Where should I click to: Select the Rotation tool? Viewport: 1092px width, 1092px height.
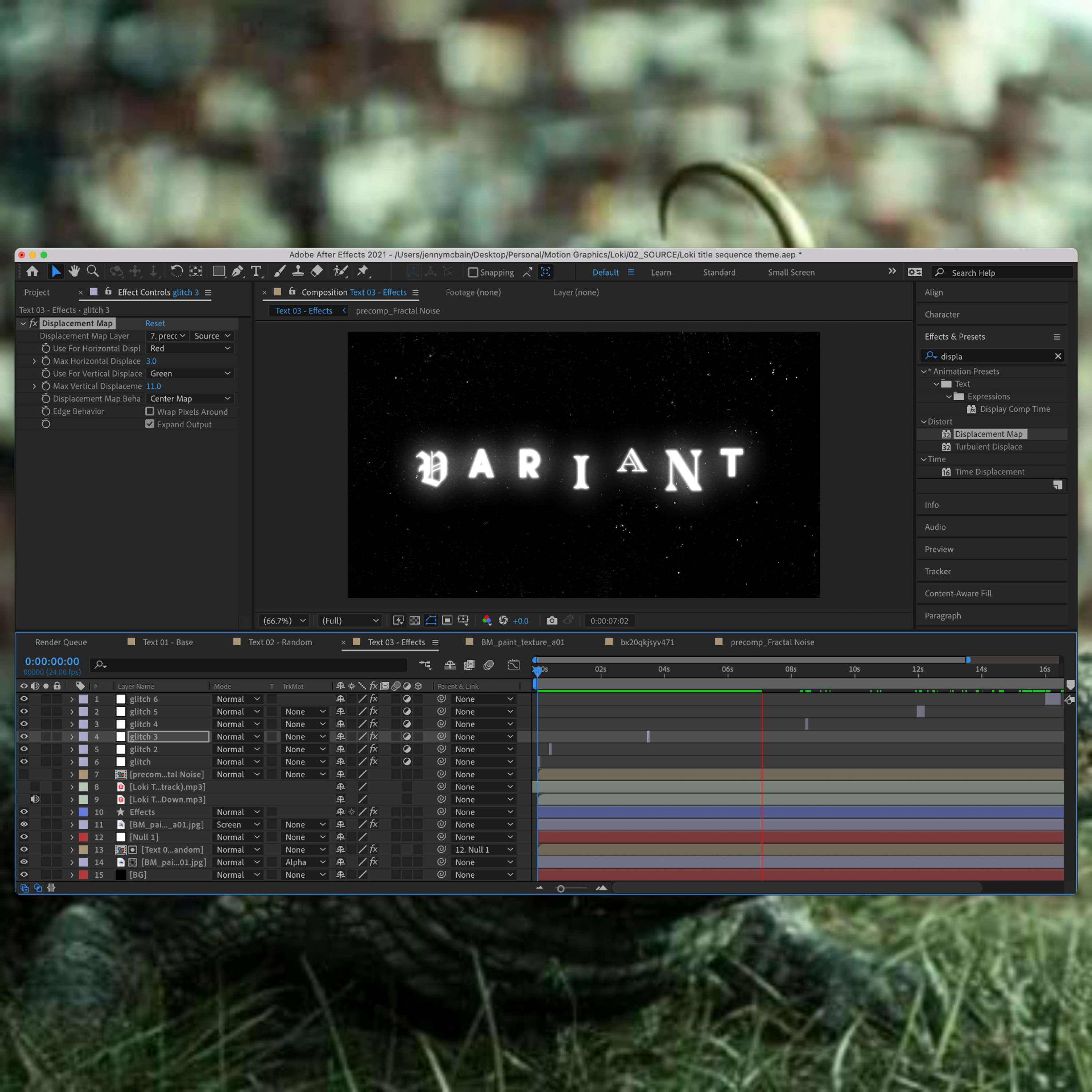(176, 272)
